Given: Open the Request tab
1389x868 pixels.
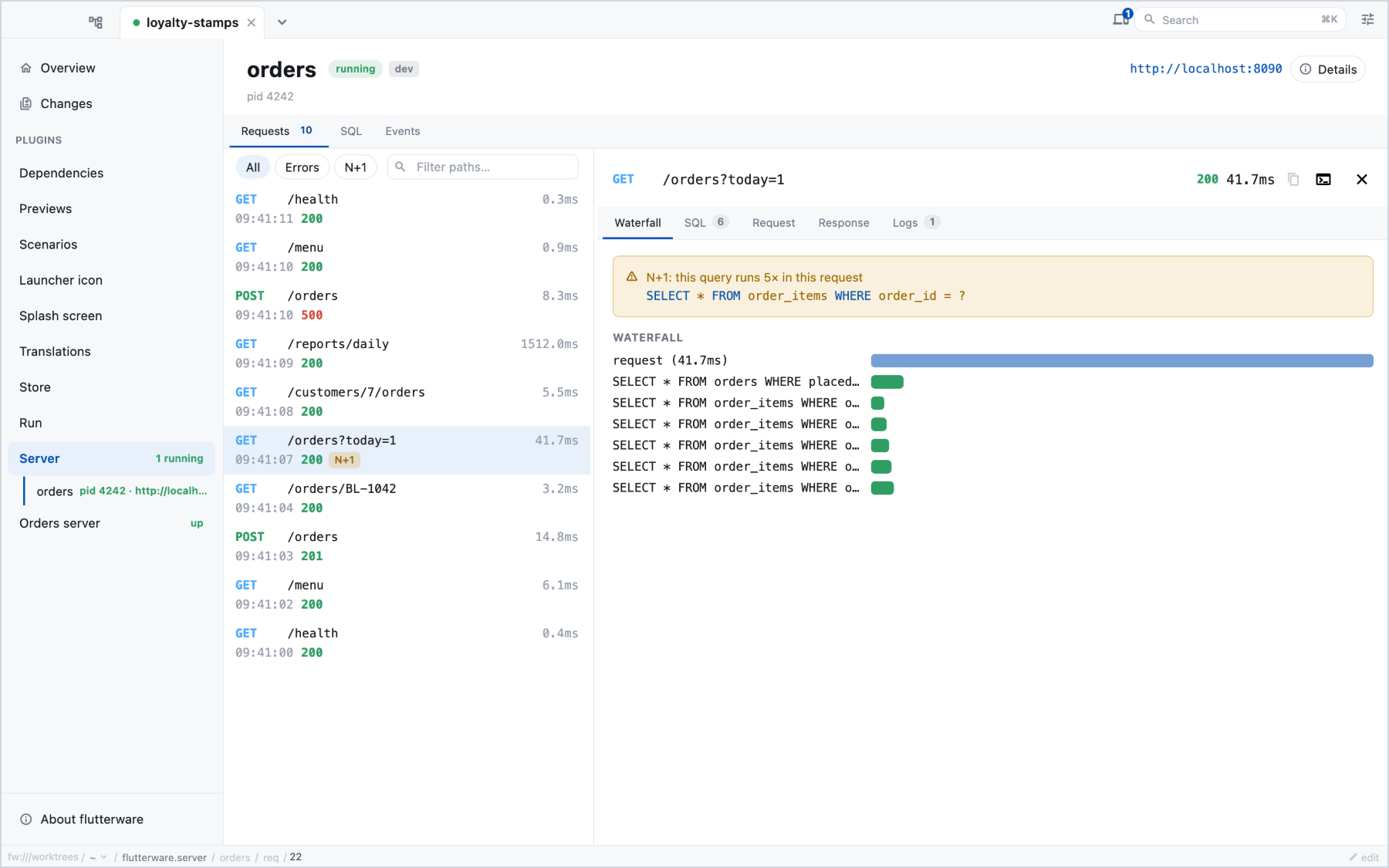Looking at the screenshot, I should 773,223.
